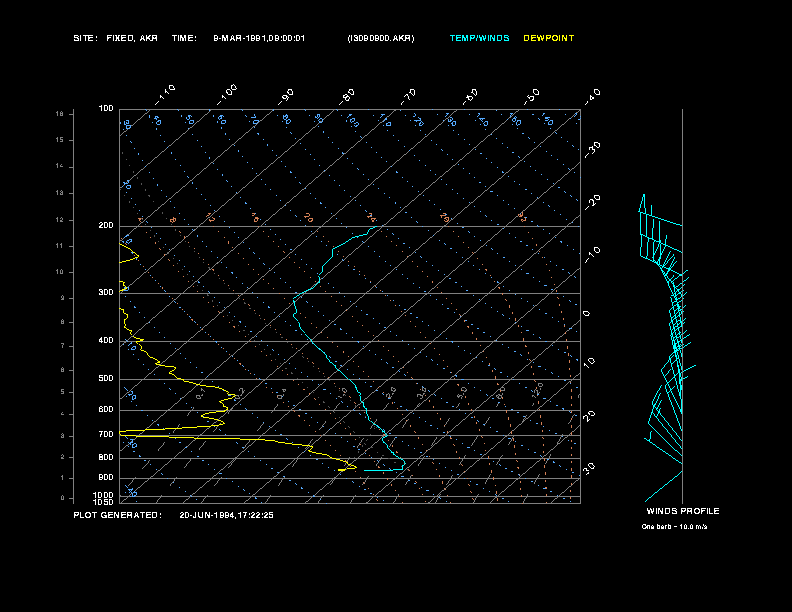Click the 1050 pressure level label
The width and height of the screenshot is (792, 612).
click(x=104, y=502)
